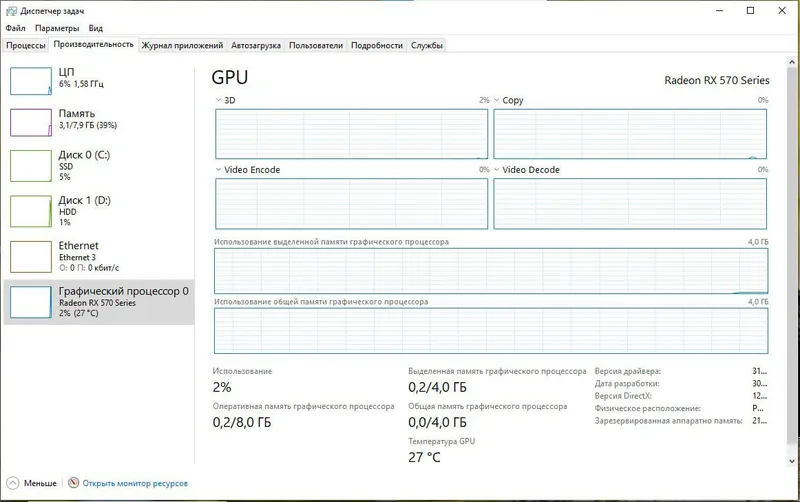Open the Copy engine dropdown chevron

point(496,100)
